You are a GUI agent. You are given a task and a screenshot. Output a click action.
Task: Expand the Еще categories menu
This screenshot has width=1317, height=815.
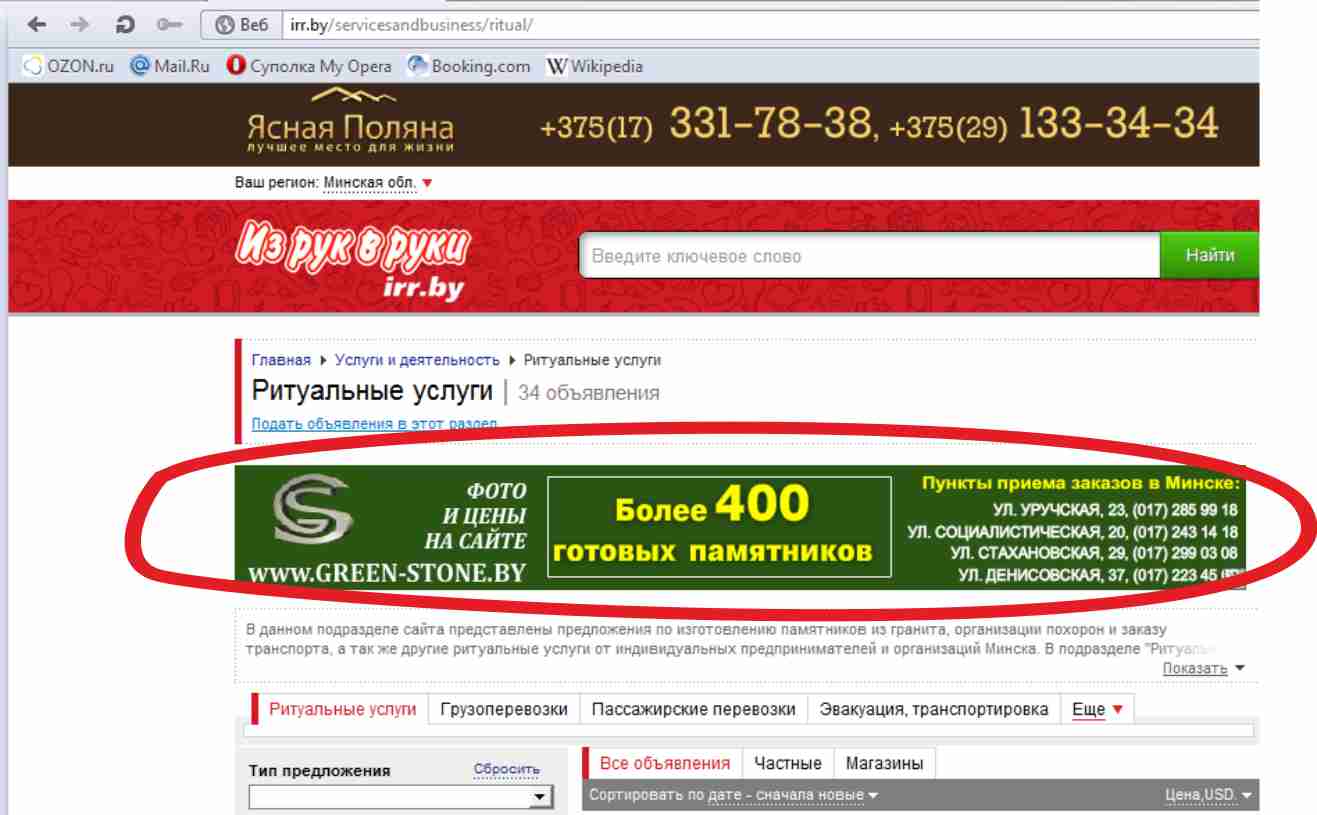tap(1097, 710)
